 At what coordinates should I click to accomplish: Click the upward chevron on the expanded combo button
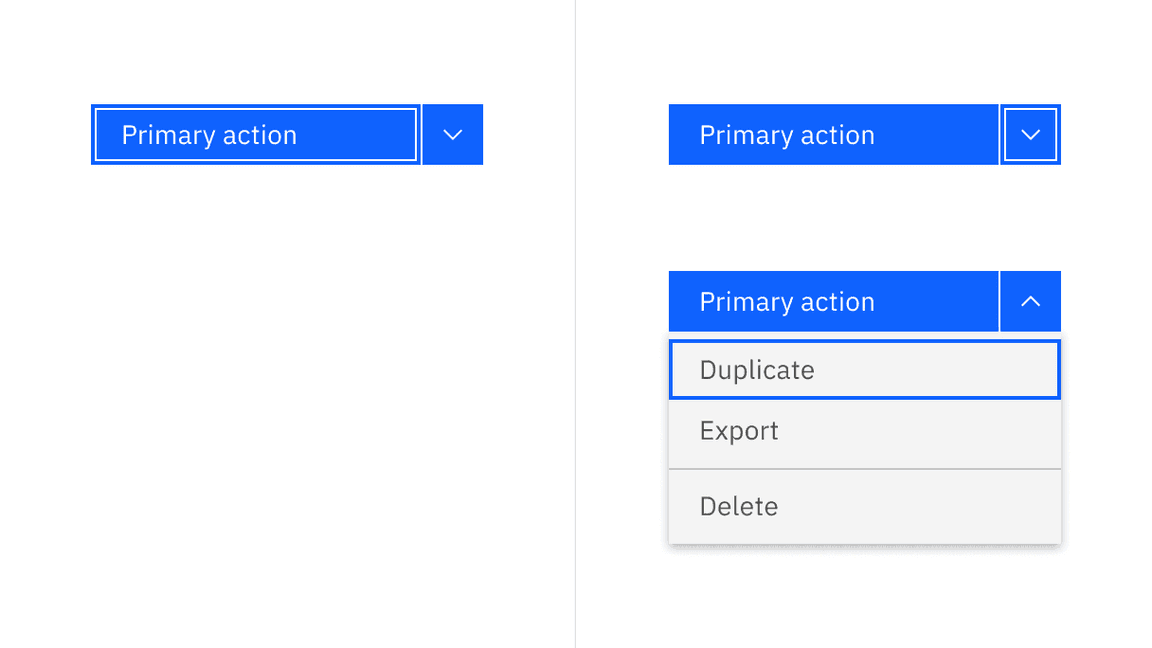coord(1029,301)
